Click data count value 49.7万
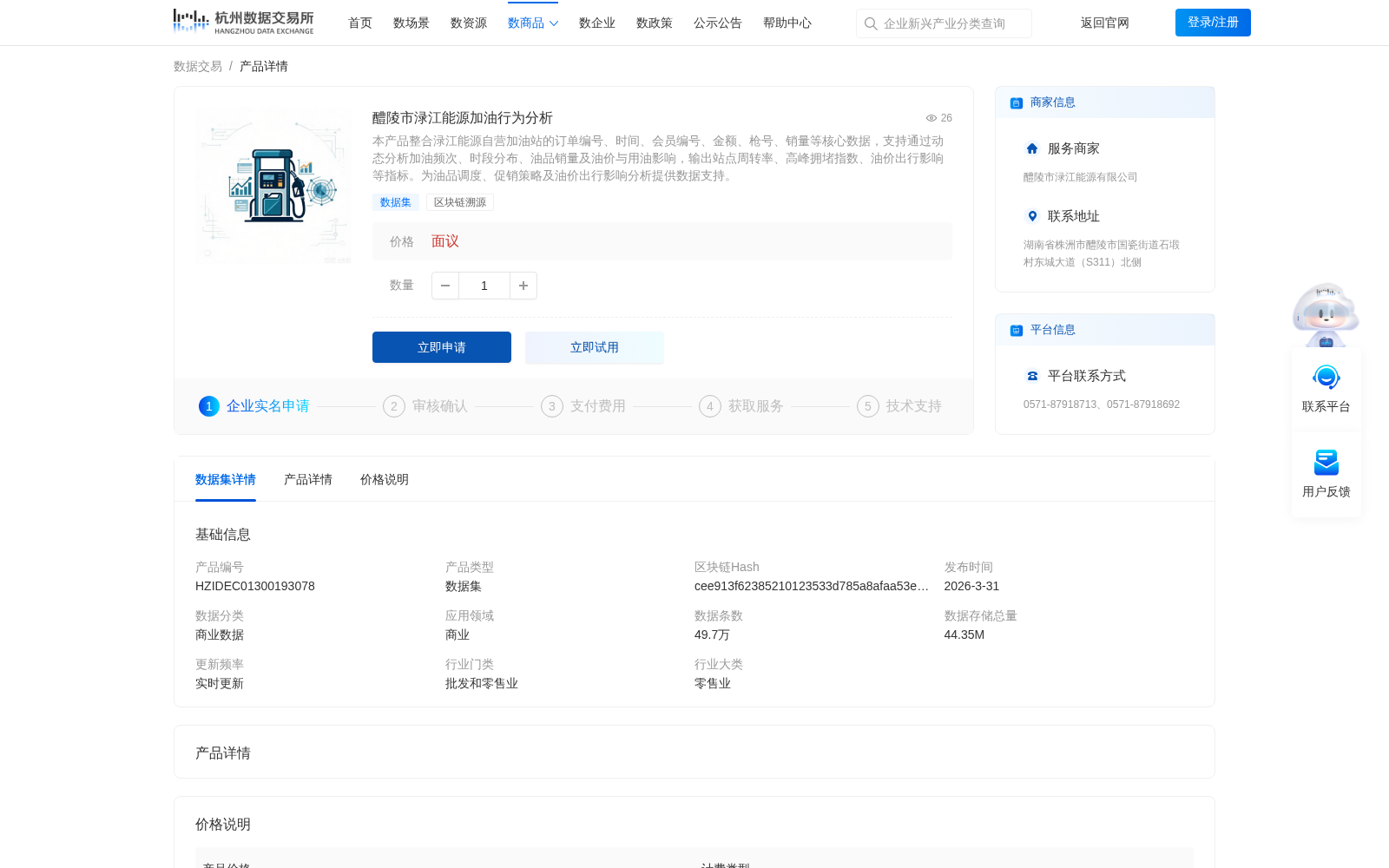The height and width of the screenshot is (868, 1389). point(712,635)
